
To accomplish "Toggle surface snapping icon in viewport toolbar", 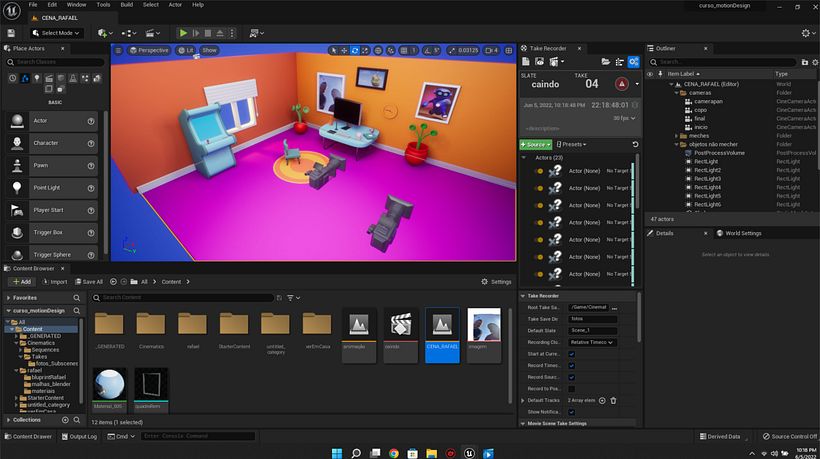I will coord(391,50).
